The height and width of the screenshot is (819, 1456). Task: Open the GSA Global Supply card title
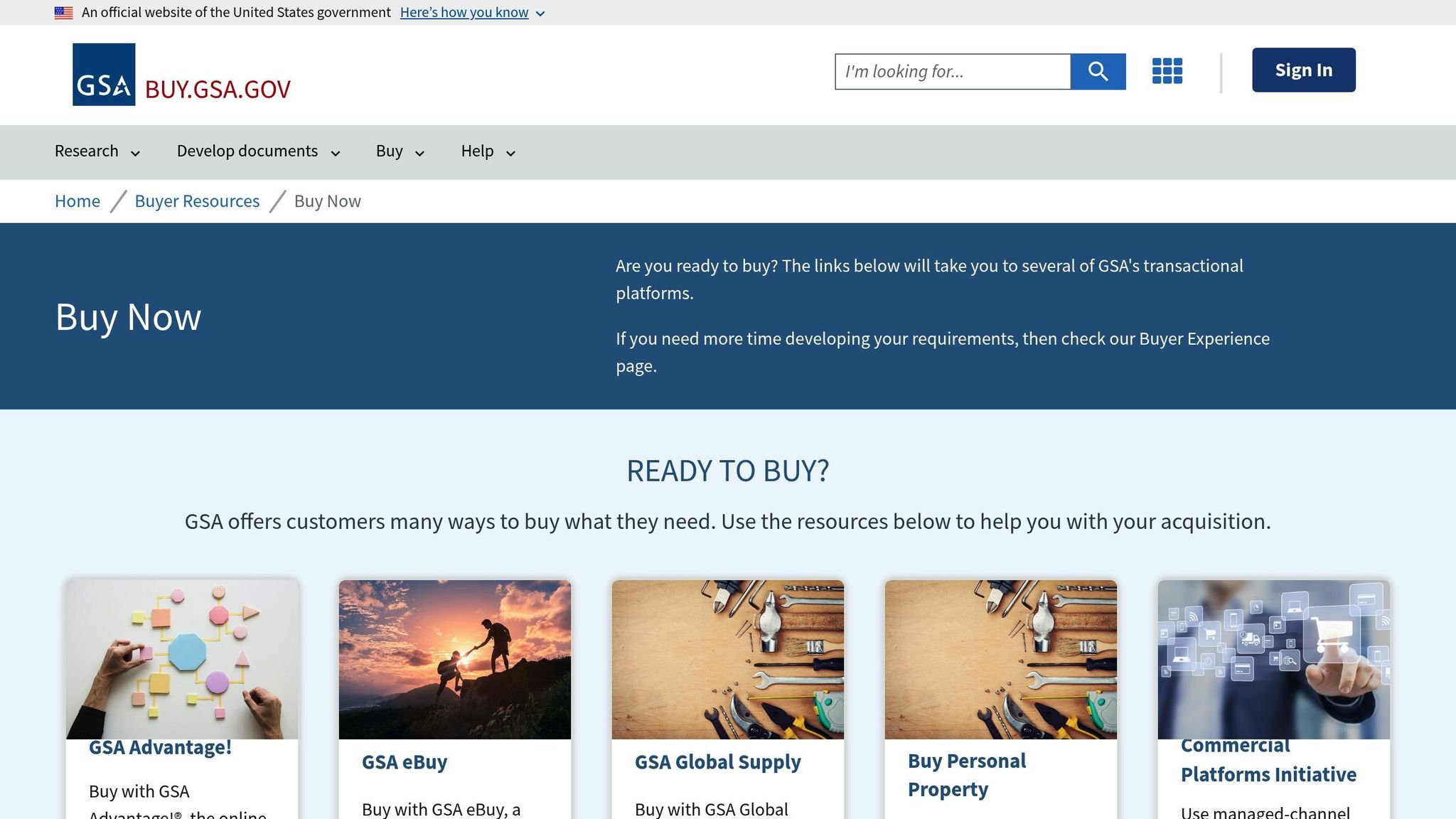[x=717, y=762]
